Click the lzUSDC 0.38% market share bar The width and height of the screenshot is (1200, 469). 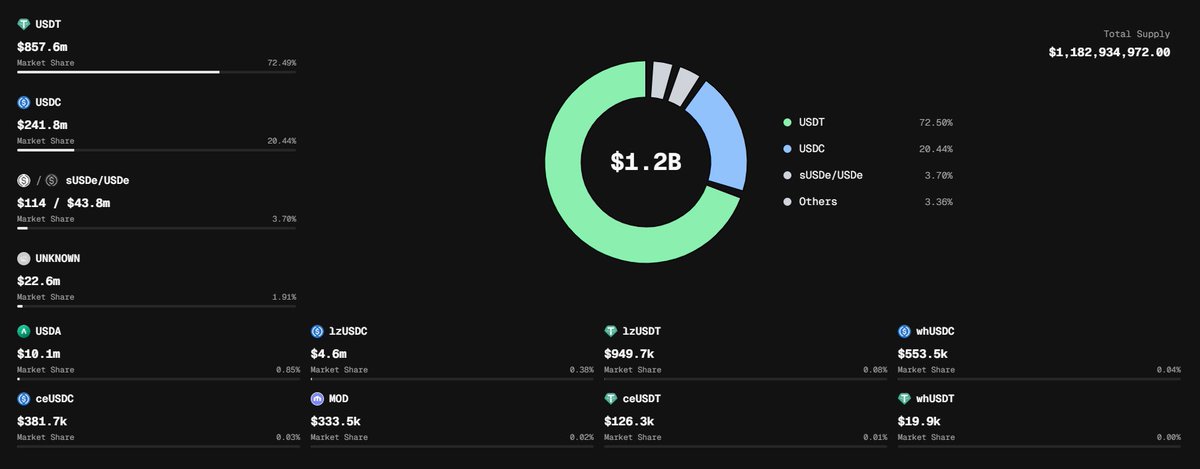[452, 379]
